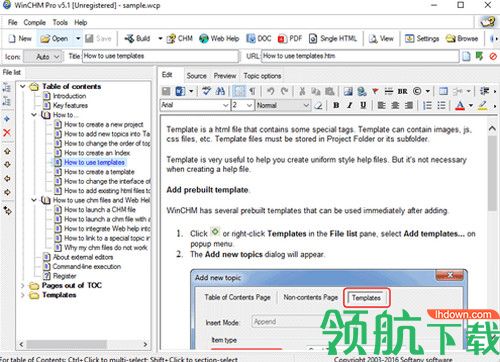
Task: Insert a hyperlink with globe icon
Action: 362,91
